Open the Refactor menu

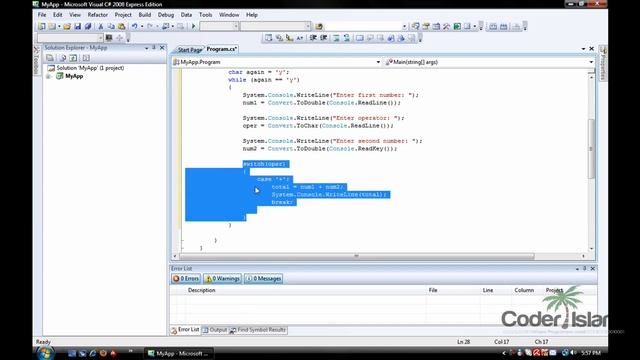point(98,15)
